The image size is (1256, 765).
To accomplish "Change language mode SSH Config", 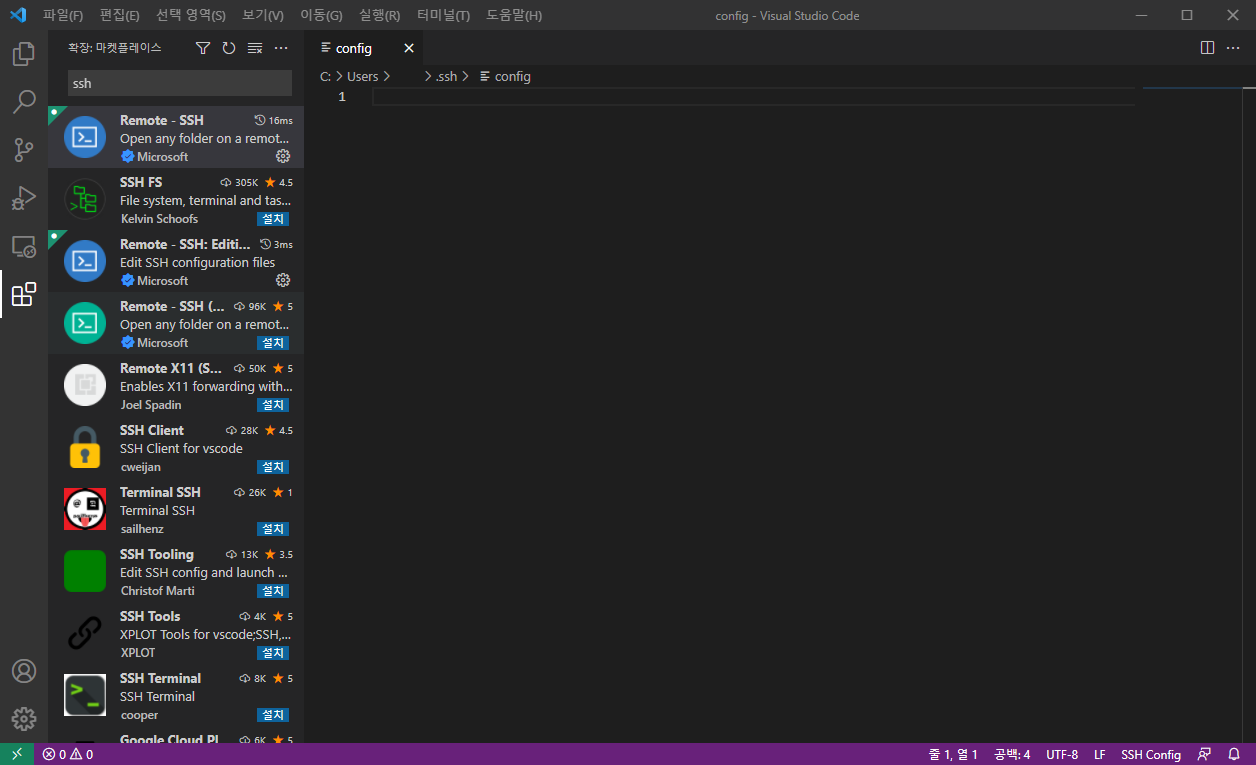I will point(1151,755).
